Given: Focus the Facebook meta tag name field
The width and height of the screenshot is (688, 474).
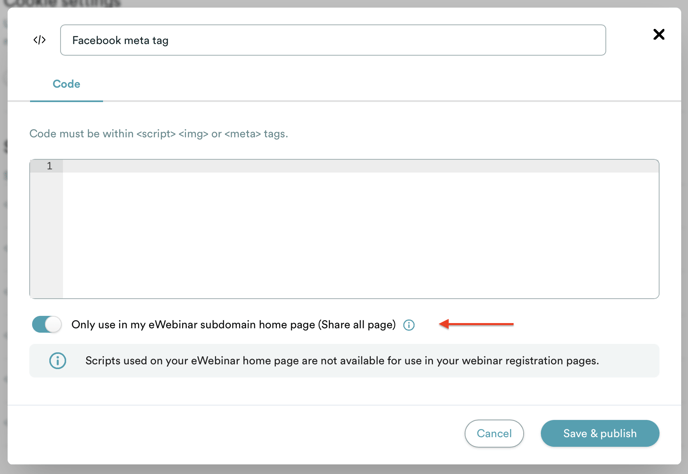Looking at the screenshot, I should point(333,40).
